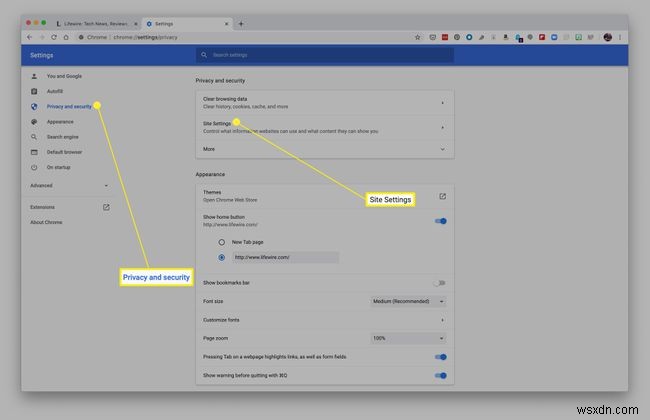
Task: Go back using the browser back arrow
Action: (29, 37)
